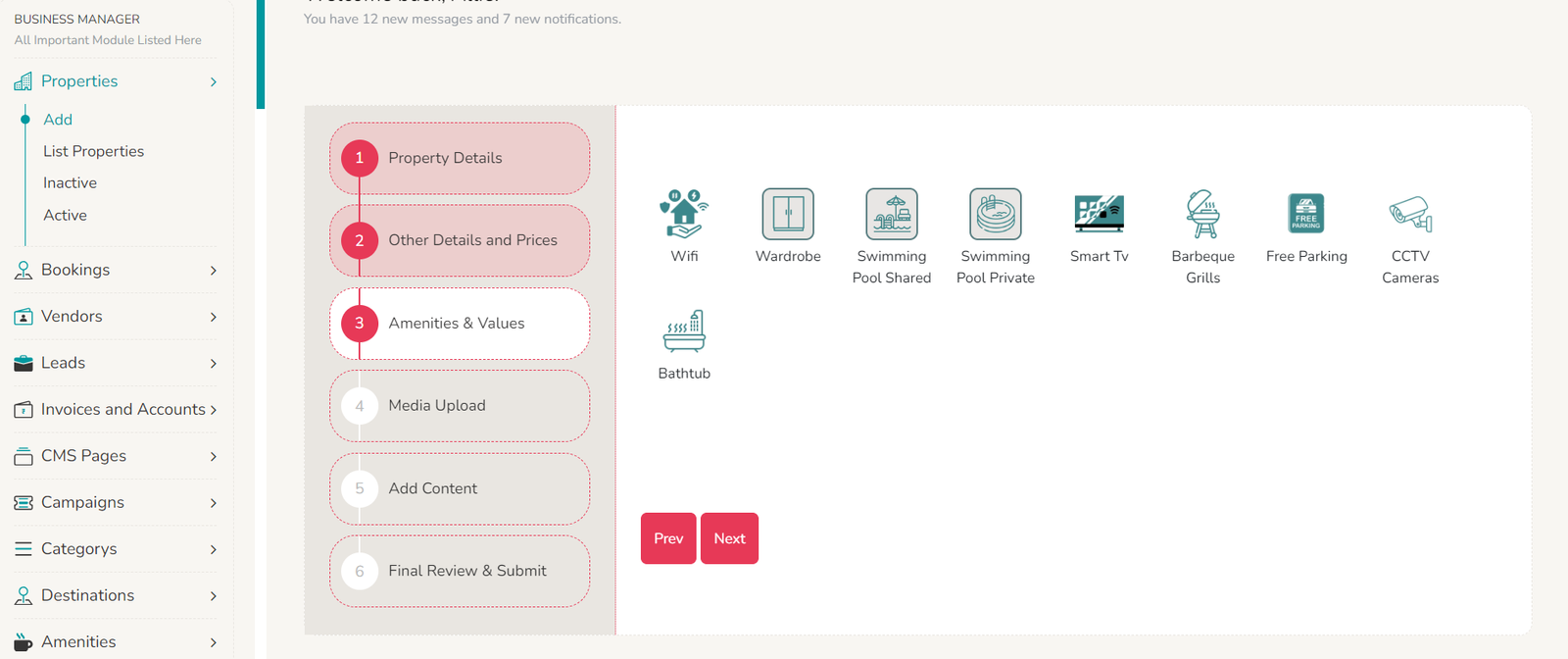
Task: Pick the Swimming Pool Shared icon
Action: pyautogui.click(x=892, y=214)
